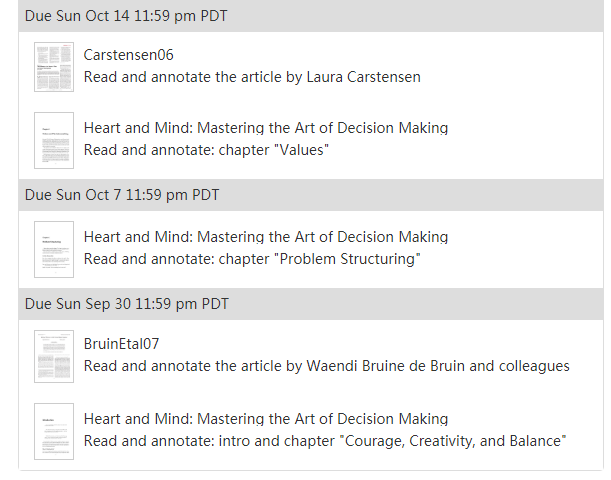The image size is (611, 480).
Task: Open the thumbnail for the intro and Courage chapter
Action: coord(54,431)
